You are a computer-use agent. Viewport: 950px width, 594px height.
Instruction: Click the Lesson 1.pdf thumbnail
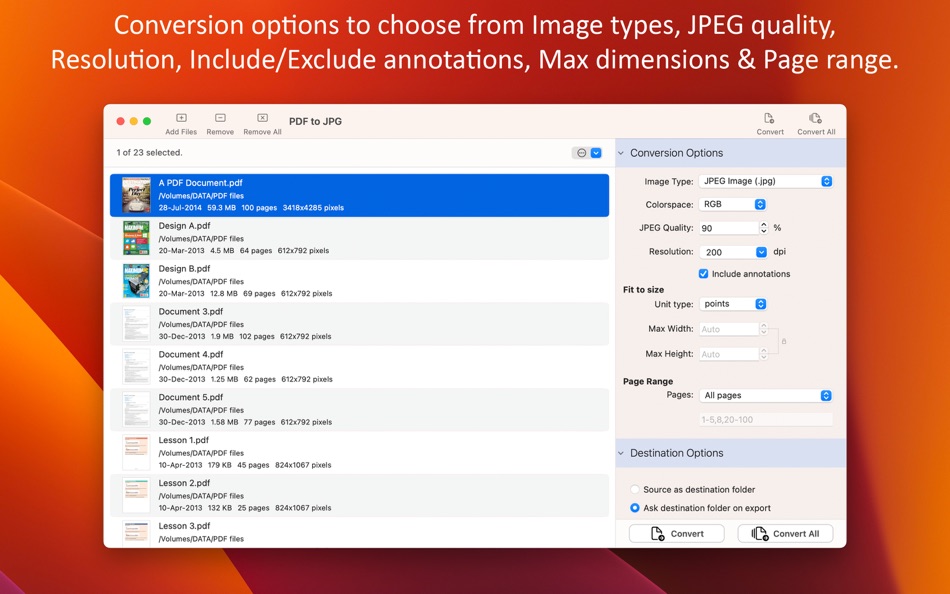coord(136,453)
